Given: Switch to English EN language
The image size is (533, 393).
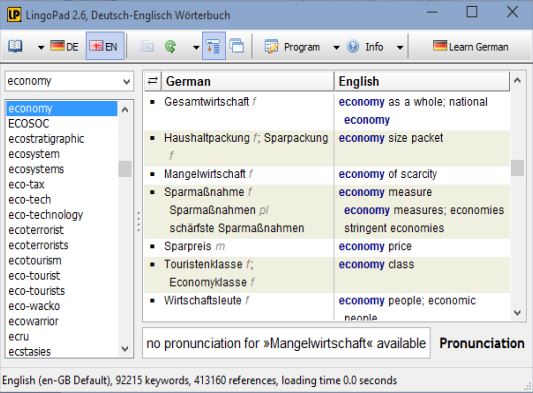Looking at the screenshot, I should click(x=104, y=46).
